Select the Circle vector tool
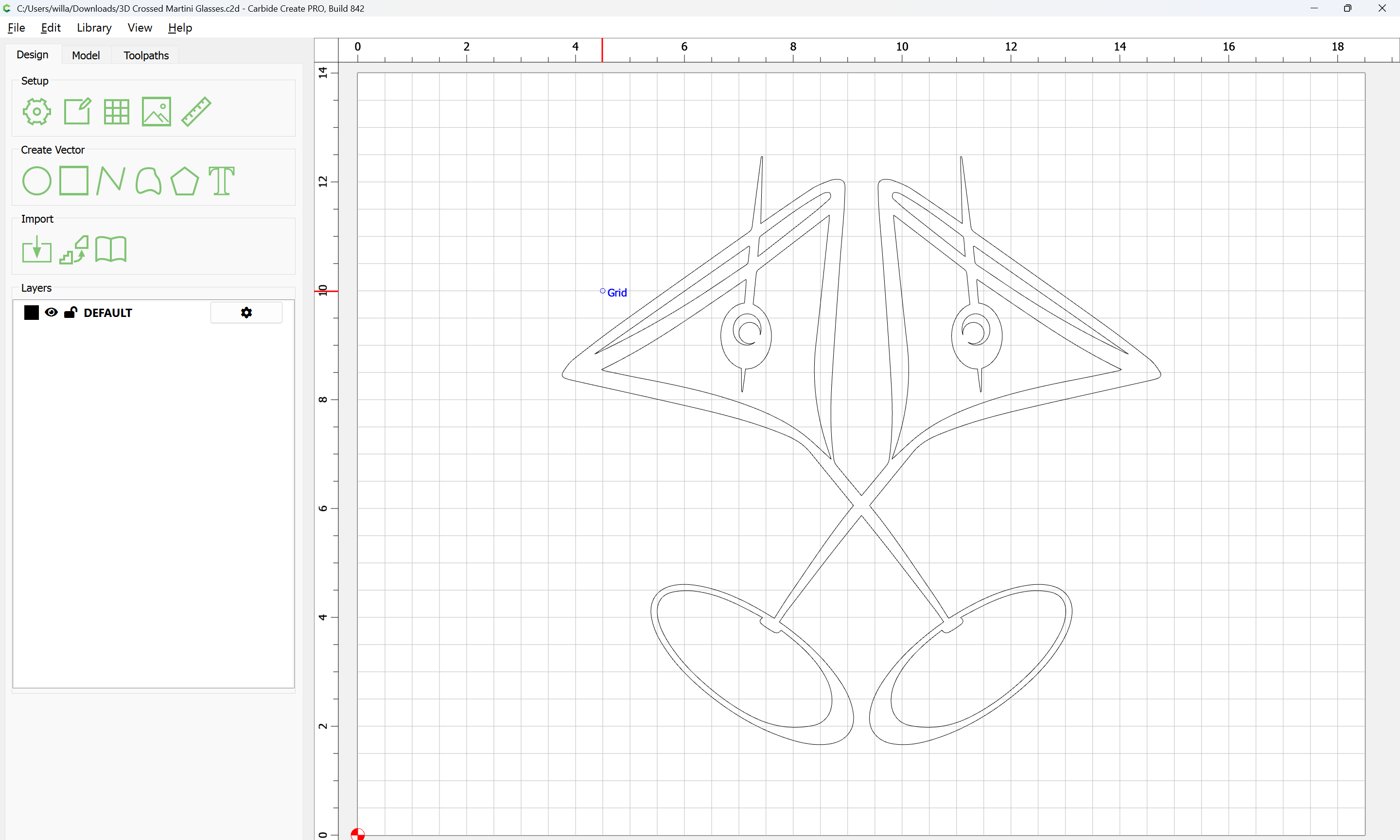This screenshot has width=1400, height=840. (37, 181)
